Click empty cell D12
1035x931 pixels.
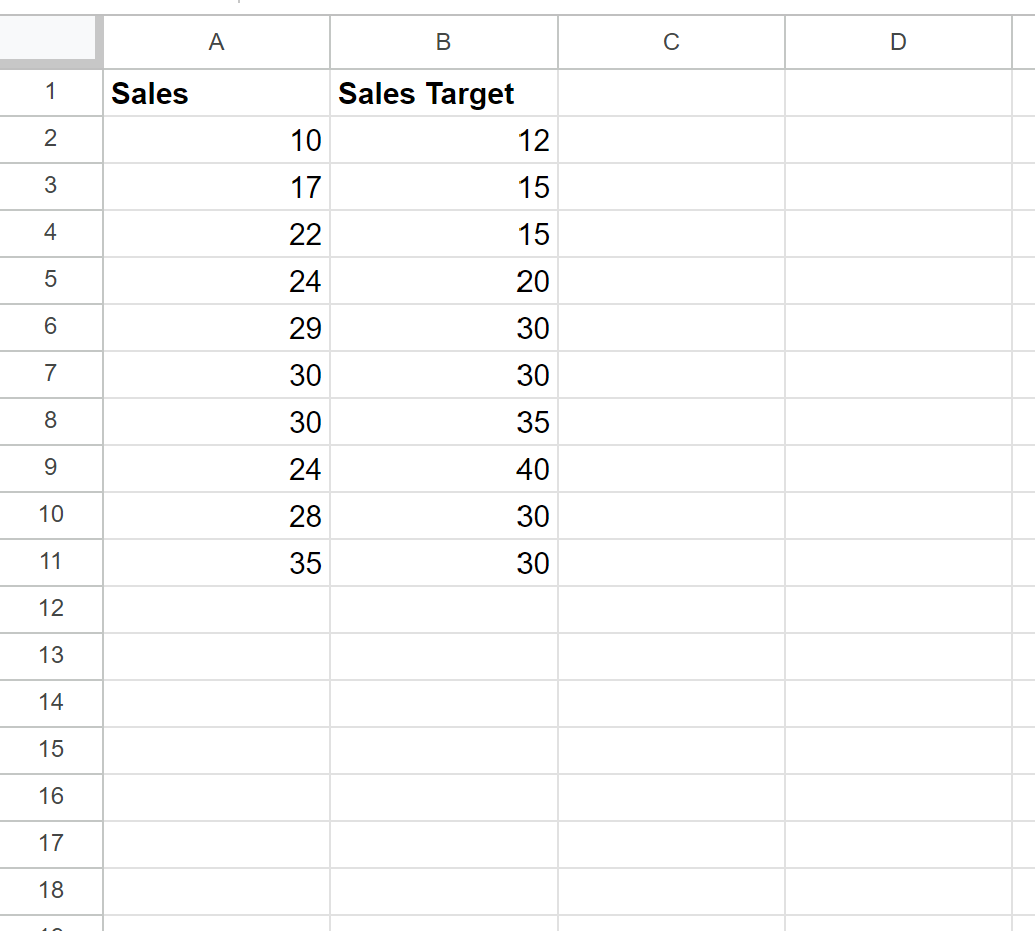tap(898, 609)
